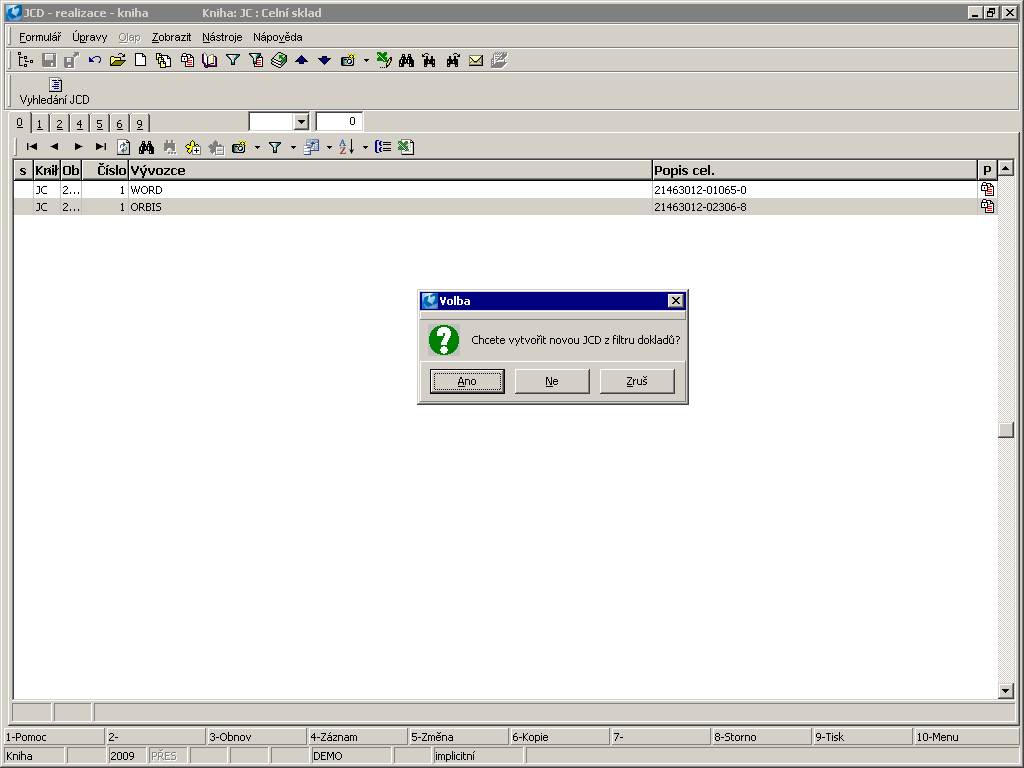The width and height of the screenshot is (1024, 768).
Task: Close the Volba dialog
Action: click(x=675, y=300)
